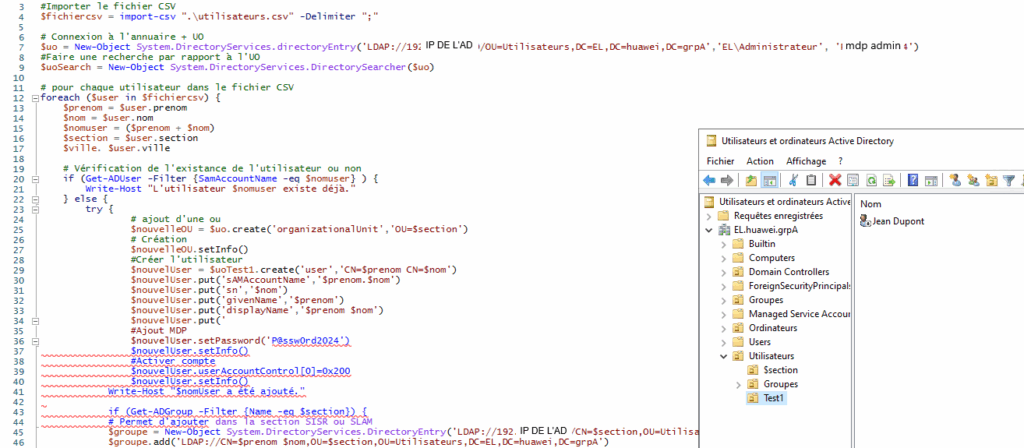Click the Cut scissors icon
The width and height of the screenshot is (1024, 448).
point(791,180)
